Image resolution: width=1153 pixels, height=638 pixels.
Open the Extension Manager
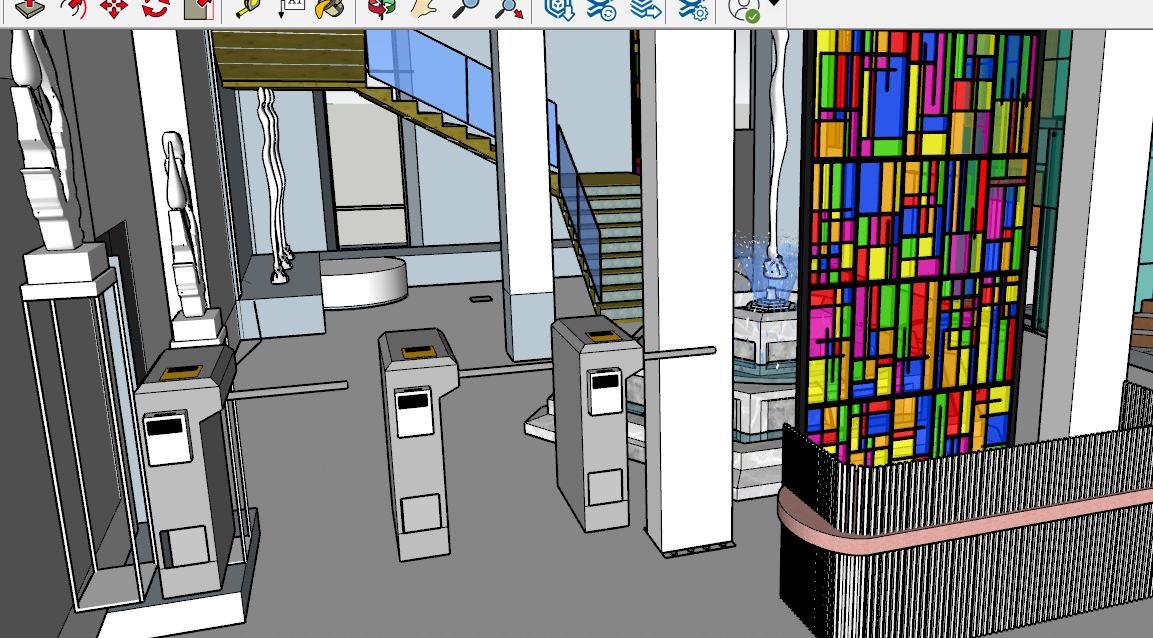click(x=693, y=8)
